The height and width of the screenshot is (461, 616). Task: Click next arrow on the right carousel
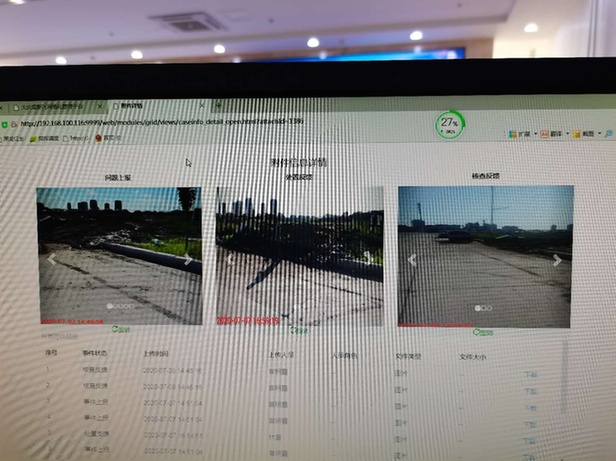[x=557, y=260]
